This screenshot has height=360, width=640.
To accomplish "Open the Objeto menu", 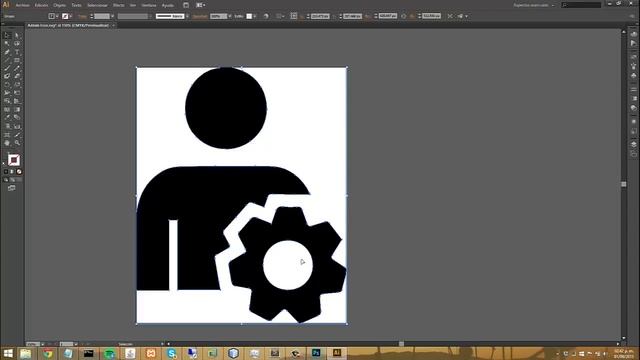I will pyautogui.click(x=60, y=5).
